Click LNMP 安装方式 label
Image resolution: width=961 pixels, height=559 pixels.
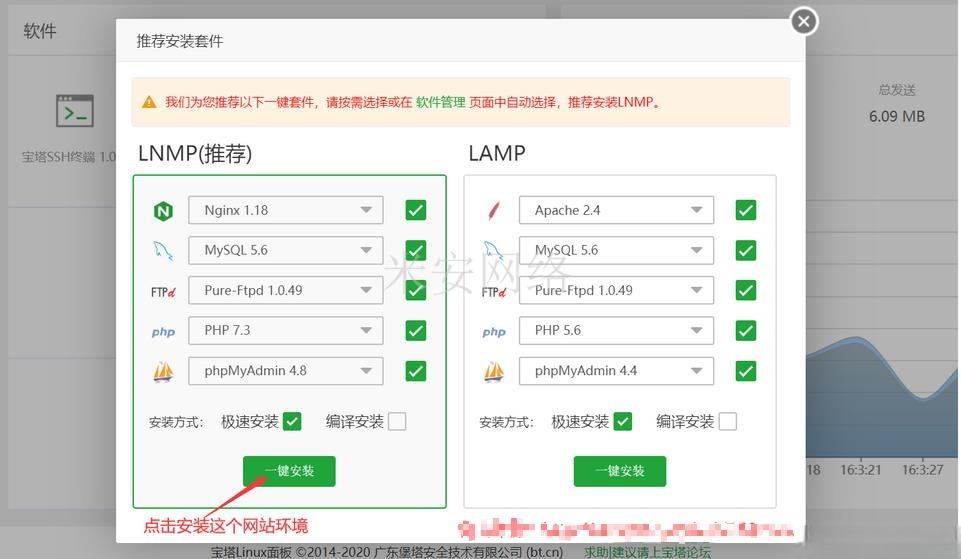(x=176, y=422)
